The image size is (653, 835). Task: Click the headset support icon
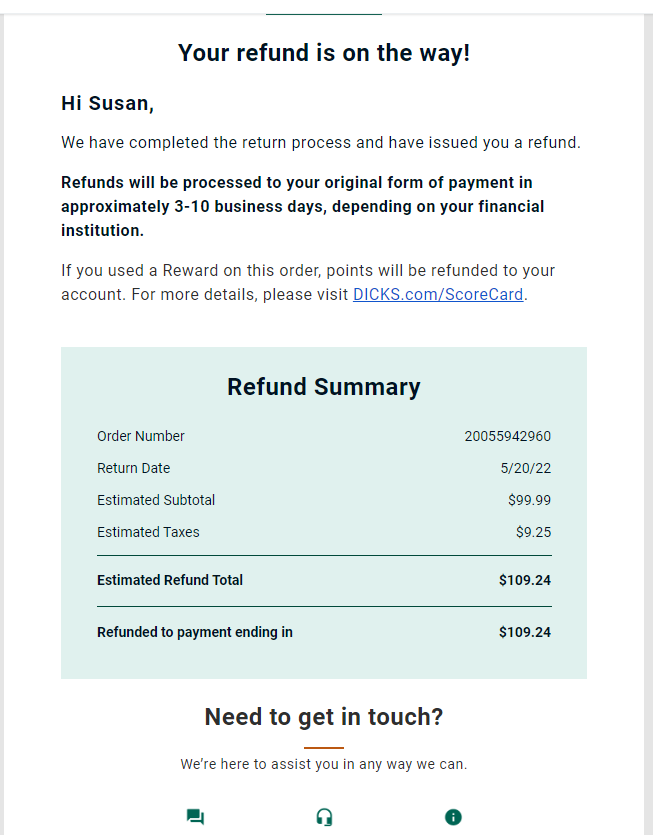click(324, 817)
